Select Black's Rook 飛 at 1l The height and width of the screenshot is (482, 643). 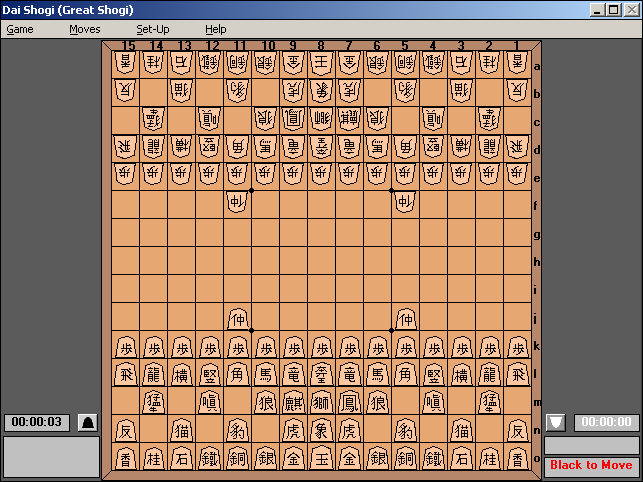517,374
